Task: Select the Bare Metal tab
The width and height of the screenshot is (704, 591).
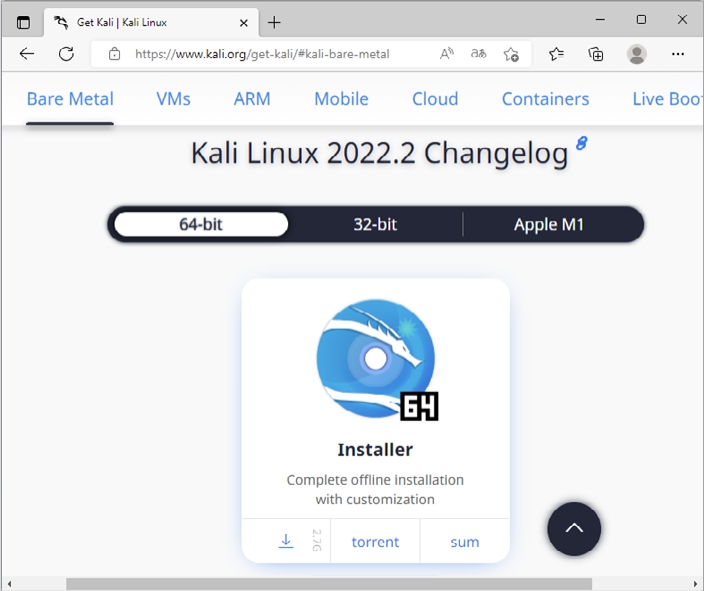Action: 70,99
